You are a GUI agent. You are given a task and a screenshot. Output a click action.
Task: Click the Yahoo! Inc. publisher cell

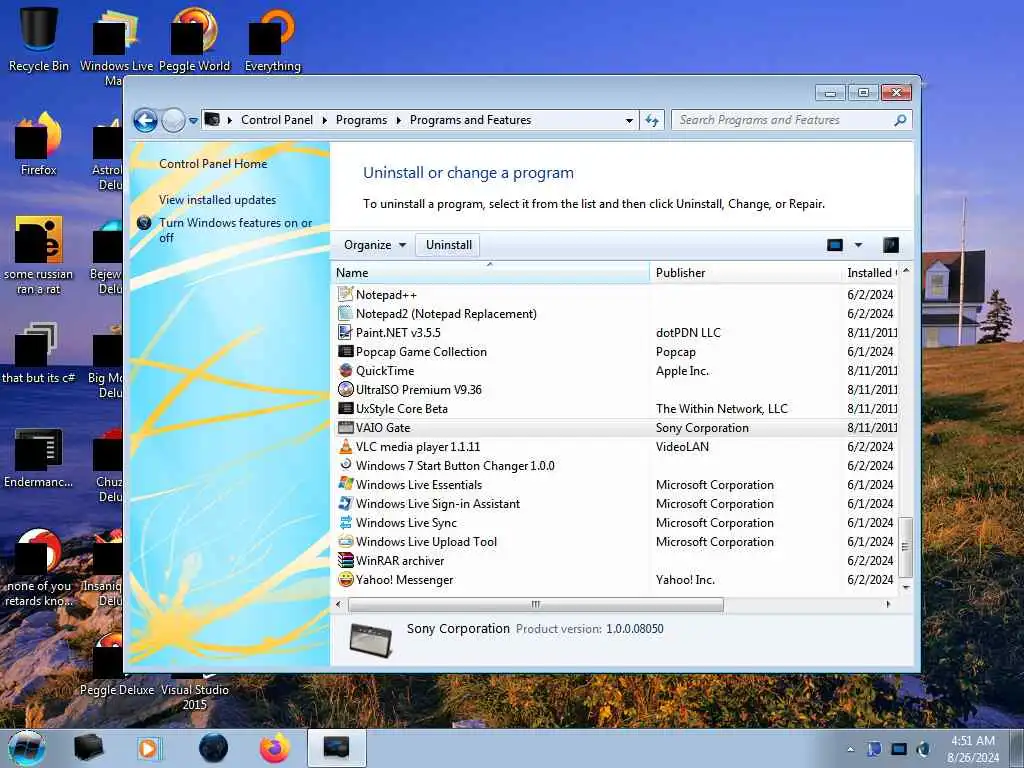[x=685, y=579]
